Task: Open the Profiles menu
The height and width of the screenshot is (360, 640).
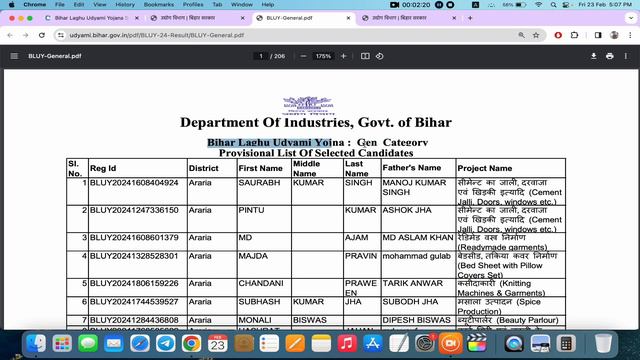Action: coord(193,5)
